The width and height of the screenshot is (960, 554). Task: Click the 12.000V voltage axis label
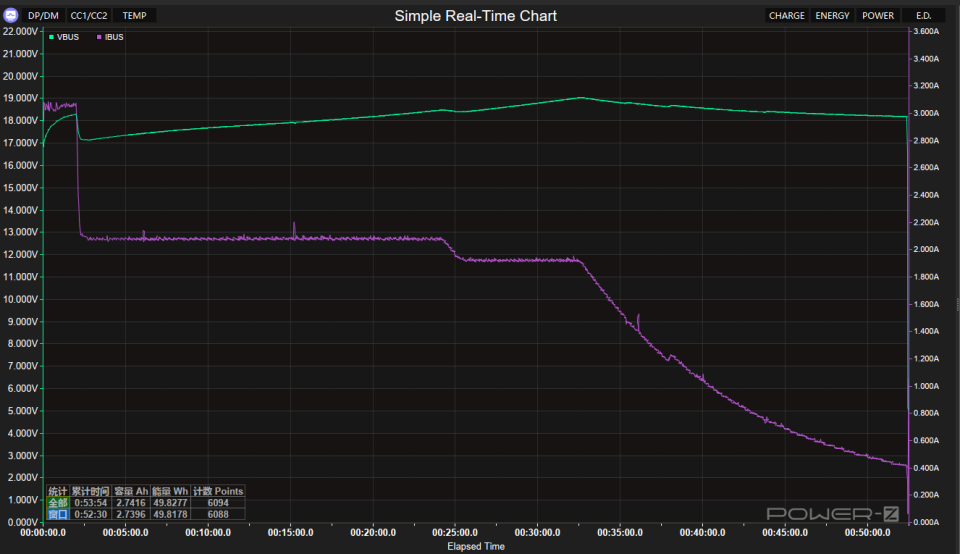pyautogui.click(x=20, y=254)
